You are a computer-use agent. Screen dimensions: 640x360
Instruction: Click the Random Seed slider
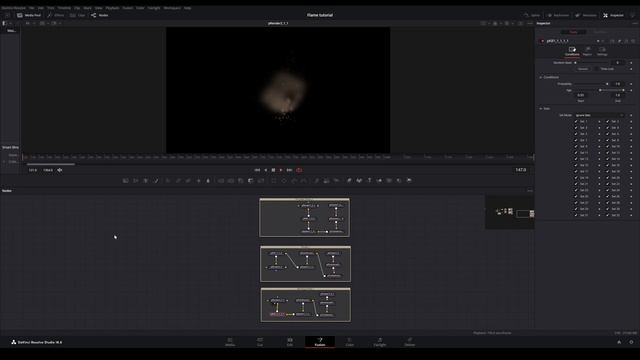tap(591, 63)
